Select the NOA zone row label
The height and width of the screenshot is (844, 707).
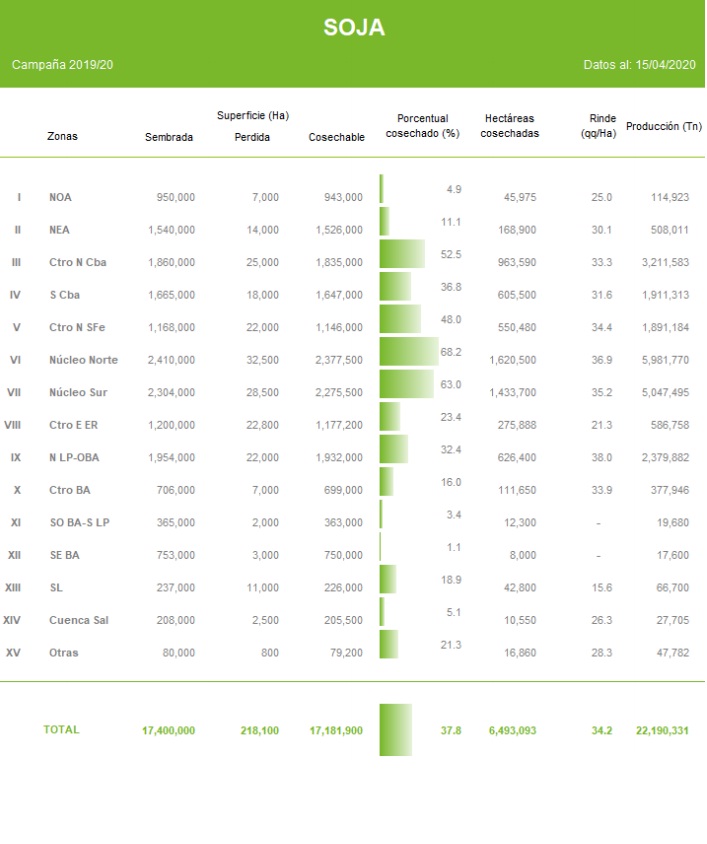pos(60,198)
